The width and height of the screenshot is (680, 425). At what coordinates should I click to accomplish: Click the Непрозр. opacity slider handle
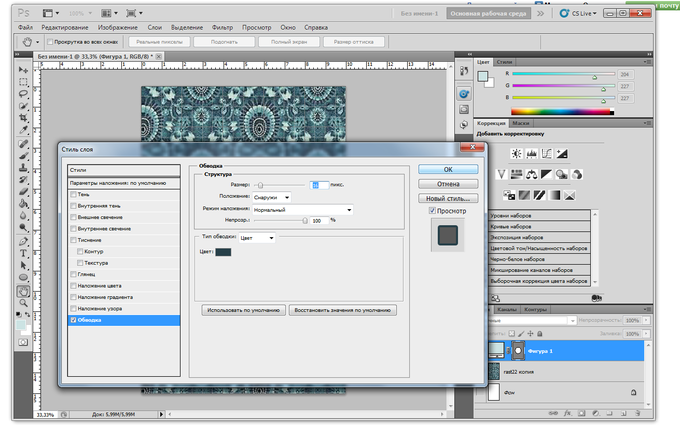[305, 221]
